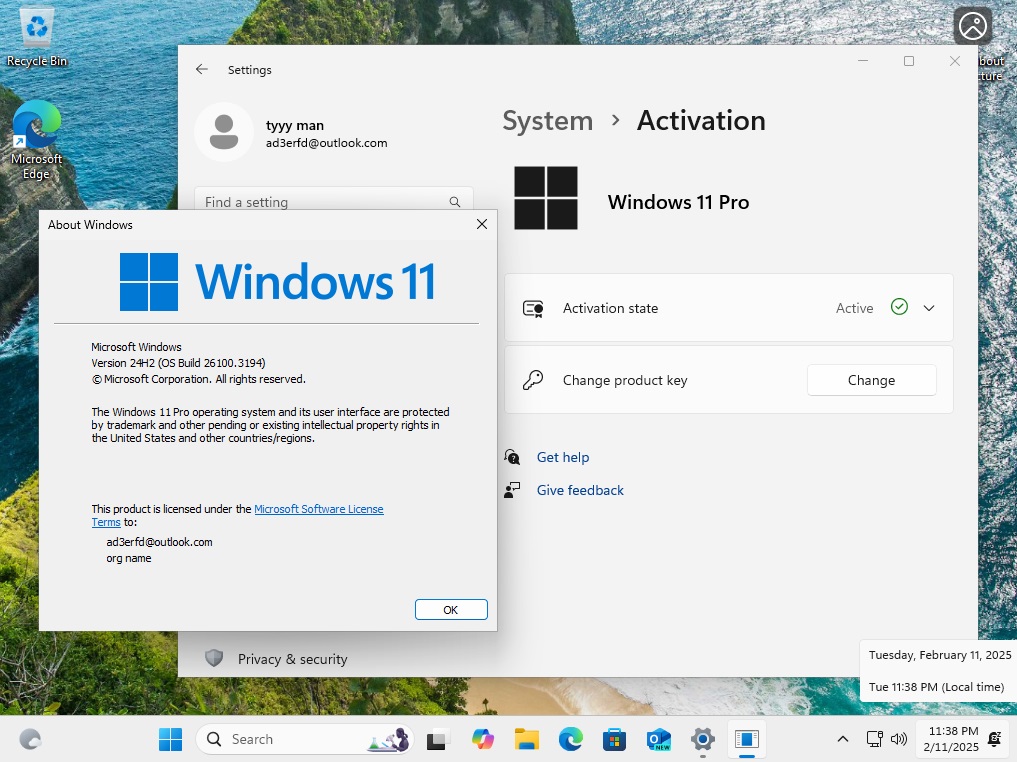1017x762 pixels.
Task: Click the taskbar Search box
Action: point(304,739)
